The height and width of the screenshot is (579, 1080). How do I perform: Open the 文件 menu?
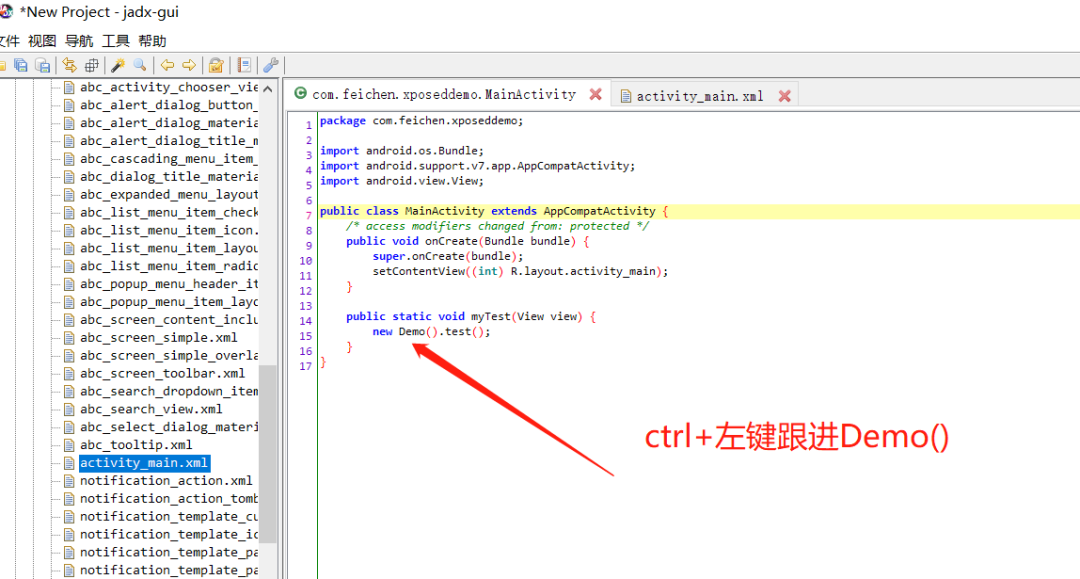point(9,41)
